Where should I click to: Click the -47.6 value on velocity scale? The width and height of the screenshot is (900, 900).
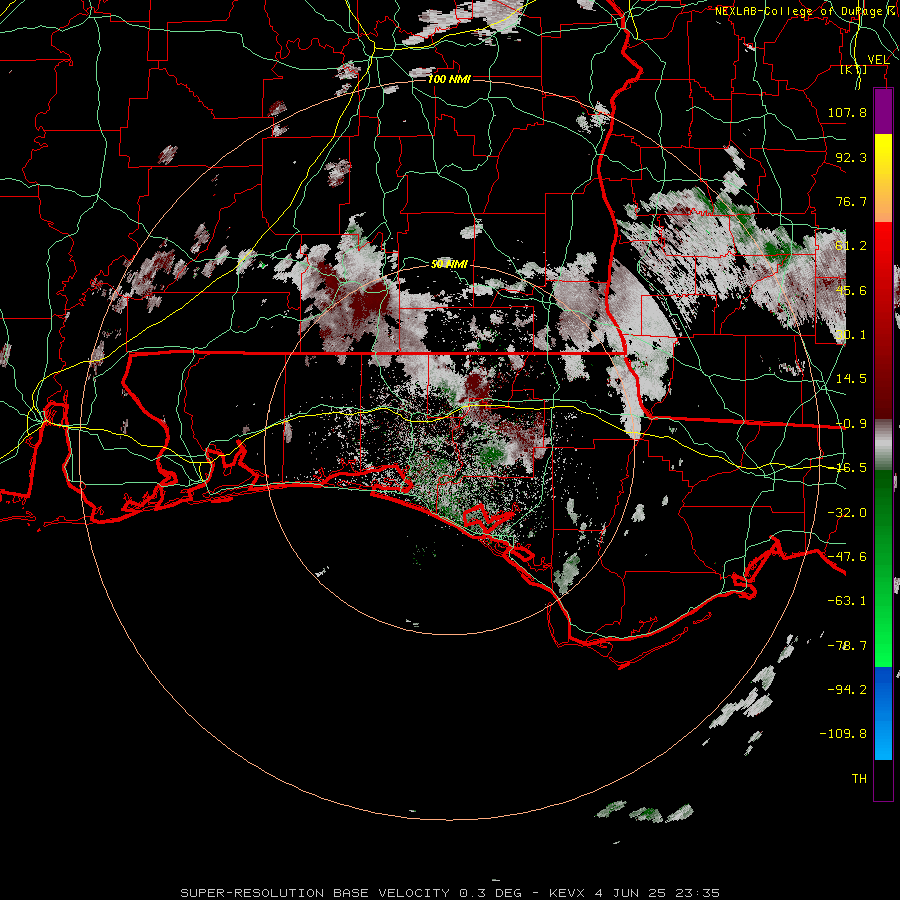(847, 557)
